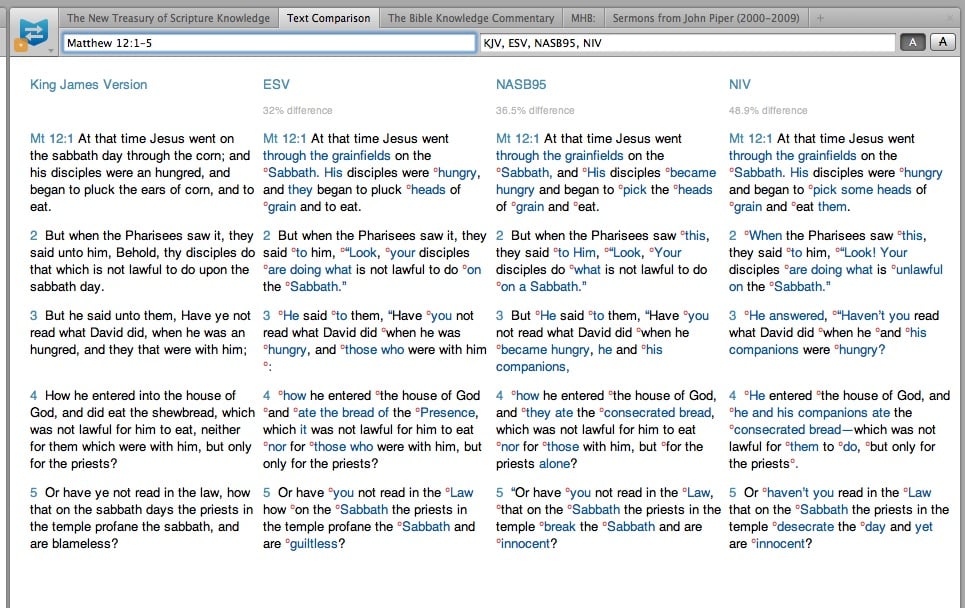Click 'desecrate' in NIV verse 5
Viewport: 965px width, 608px height.
point(806,526)
